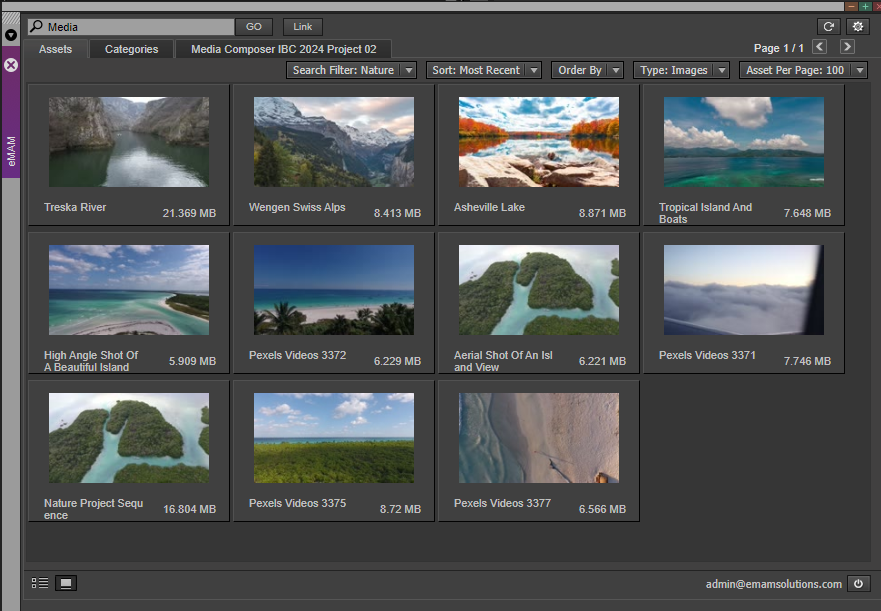Switch to list view icon
This screenshot has width=881, height=611.
40,583
